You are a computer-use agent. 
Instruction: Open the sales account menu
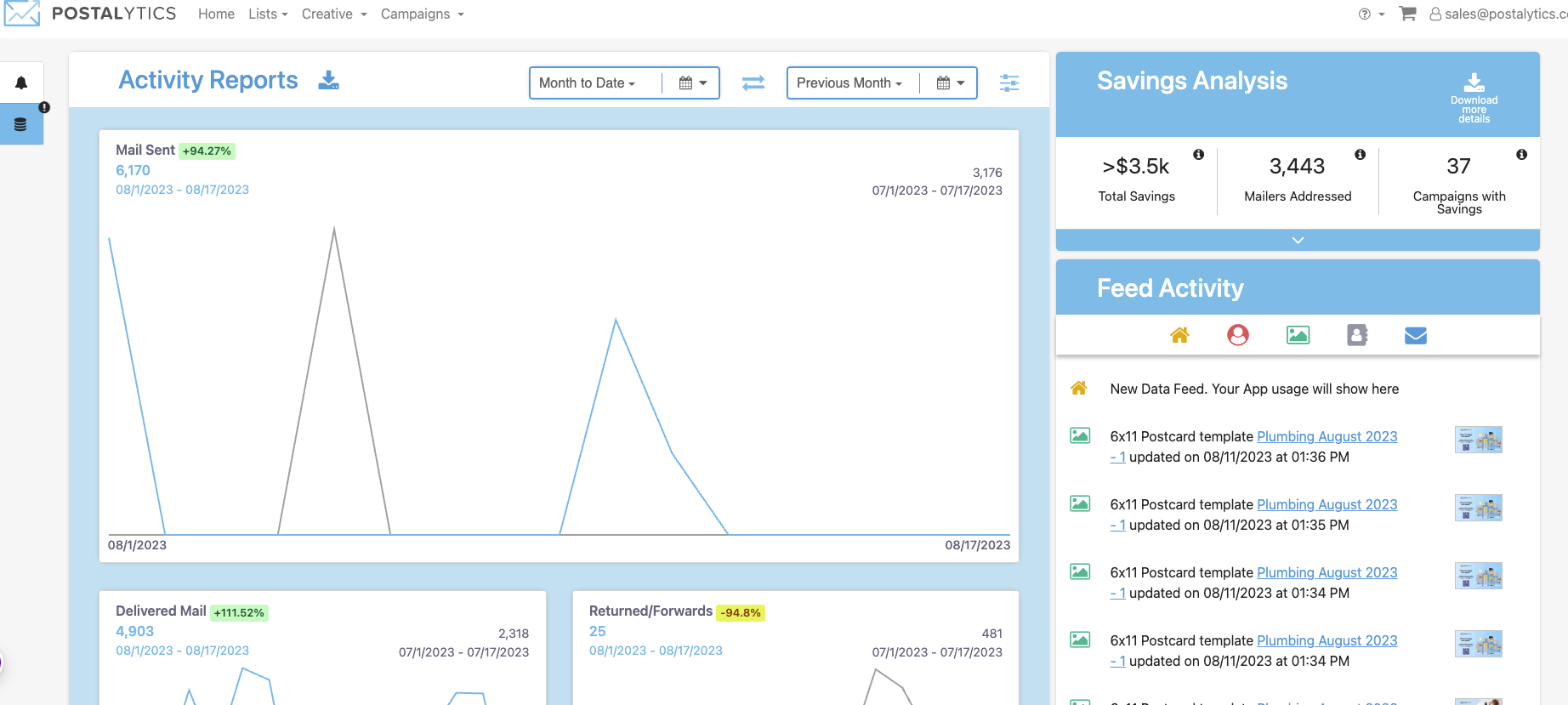1497,14
